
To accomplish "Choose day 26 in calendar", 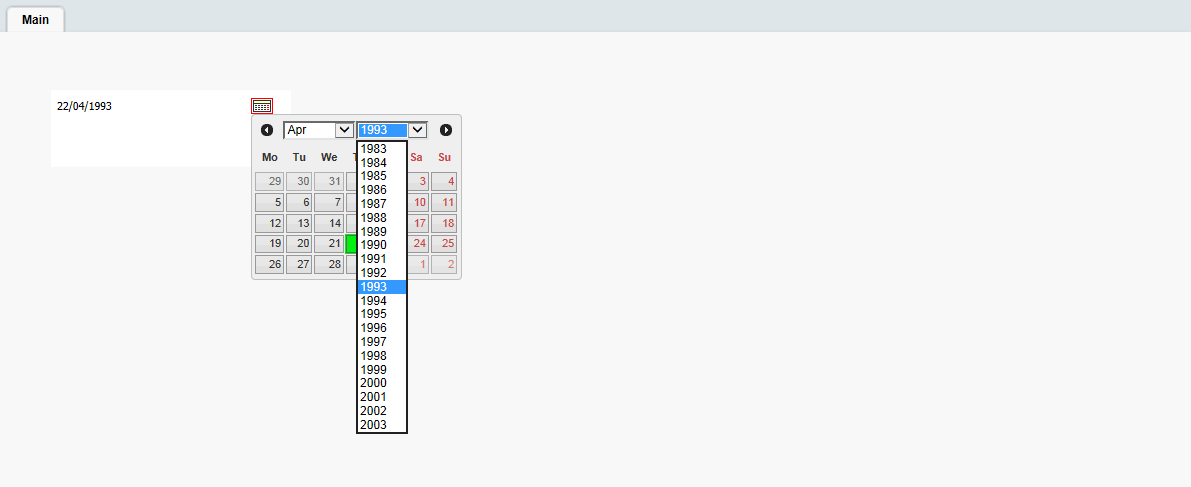I will [x=270, y=264].
